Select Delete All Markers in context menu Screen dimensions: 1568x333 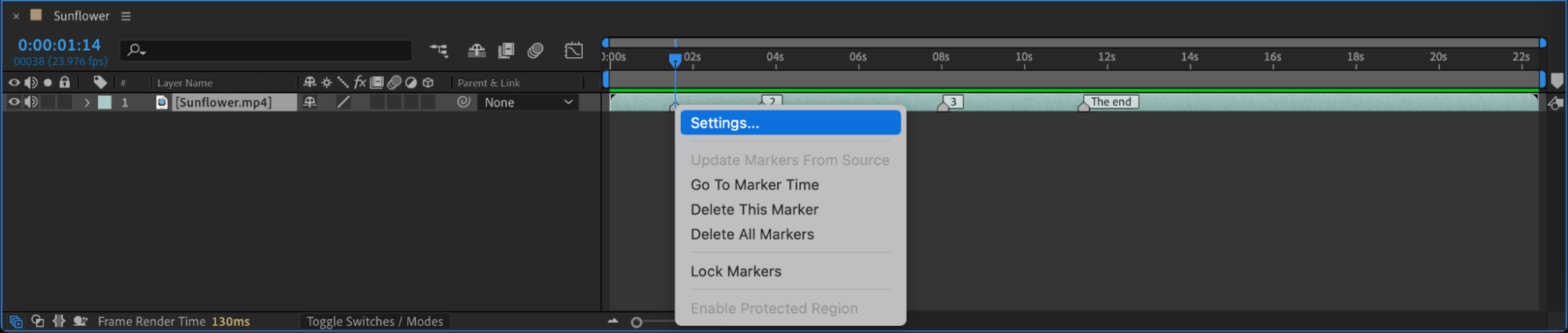coord(751,234)
